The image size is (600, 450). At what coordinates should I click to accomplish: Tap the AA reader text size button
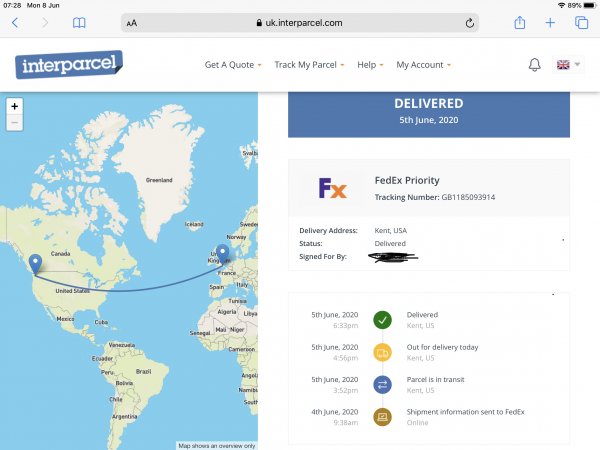132,23
